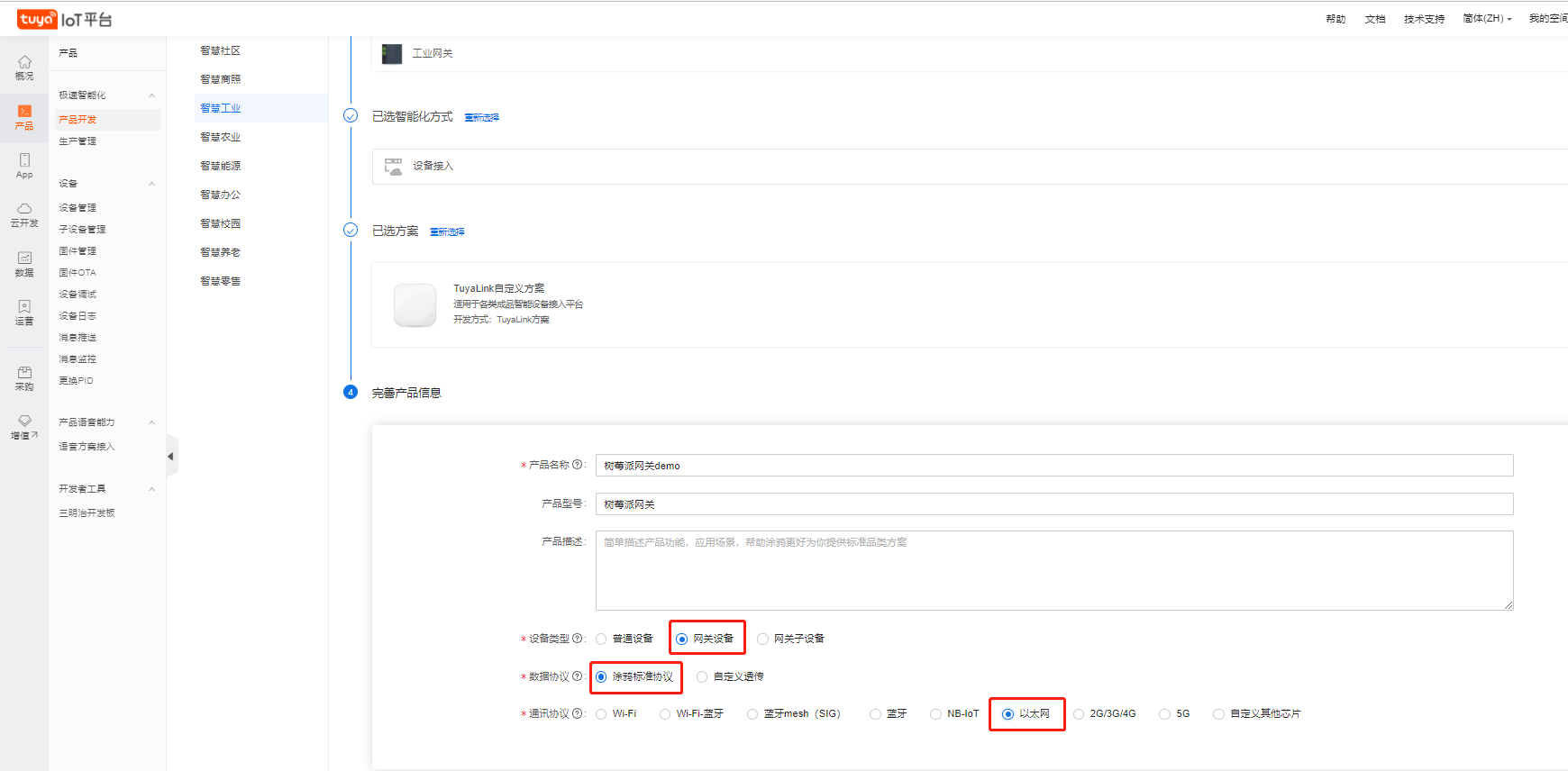Click the 设备接入 device access icon
This screenshot has width=1568, height=771.
(393, 167)
